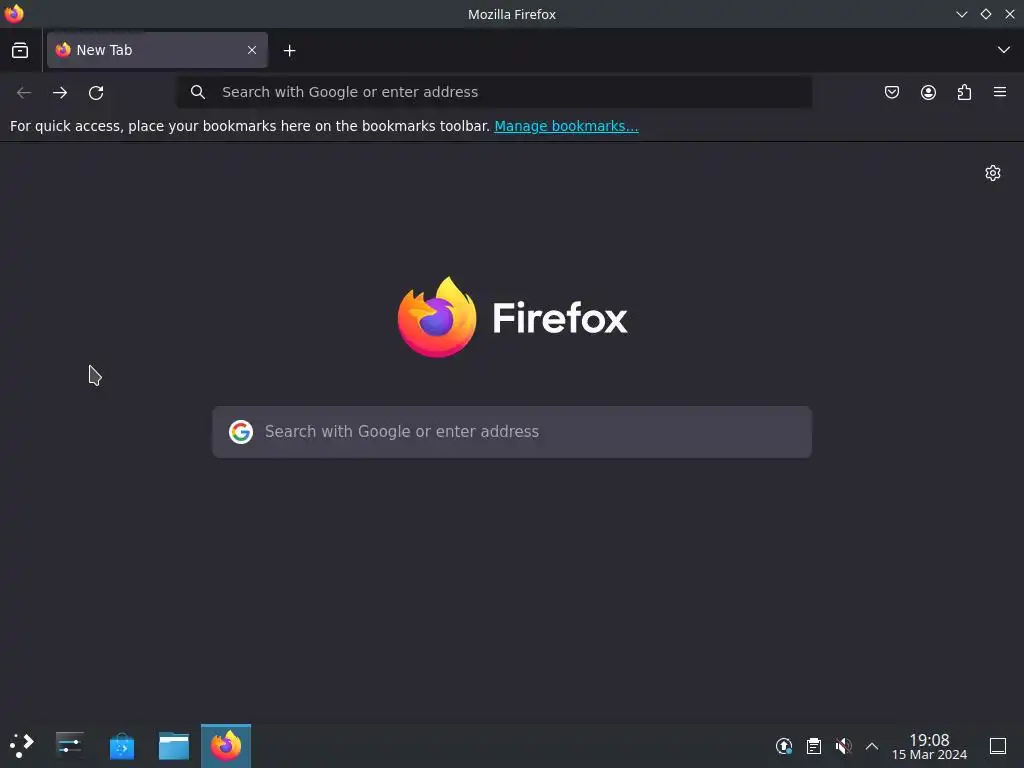Switch to Firefox taskbar entry
This screenshot has height=768, width=1024.
pyautogui.click(x=226, y=745)
